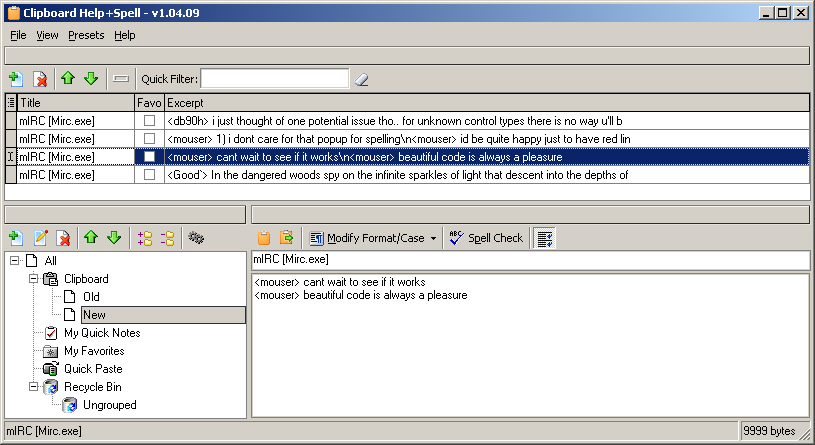Click the green up arrow beside Quick Filter toolbar
This screenshot has height=445, width=815.
[x=68, y=78]
